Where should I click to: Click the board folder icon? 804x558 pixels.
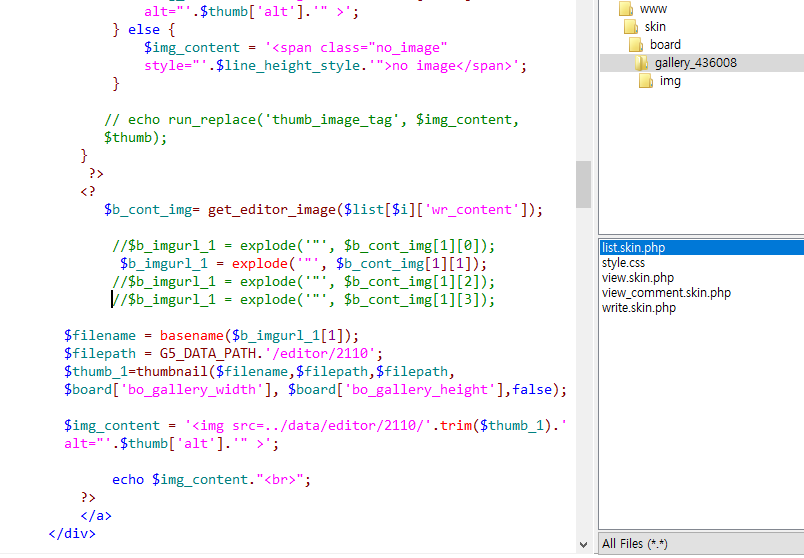pos(636,45)
